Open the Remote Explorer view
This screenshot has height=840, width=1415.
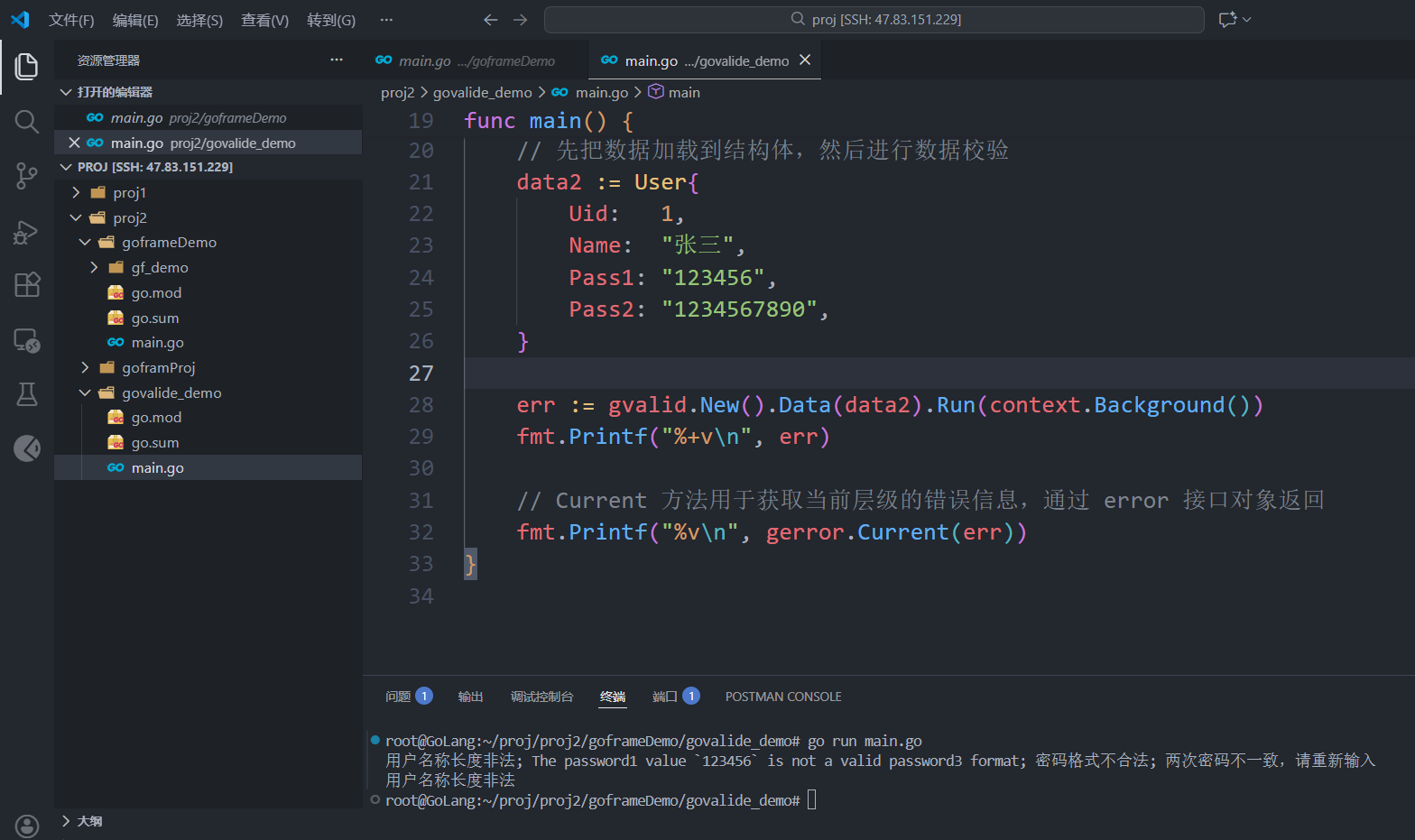27,340
